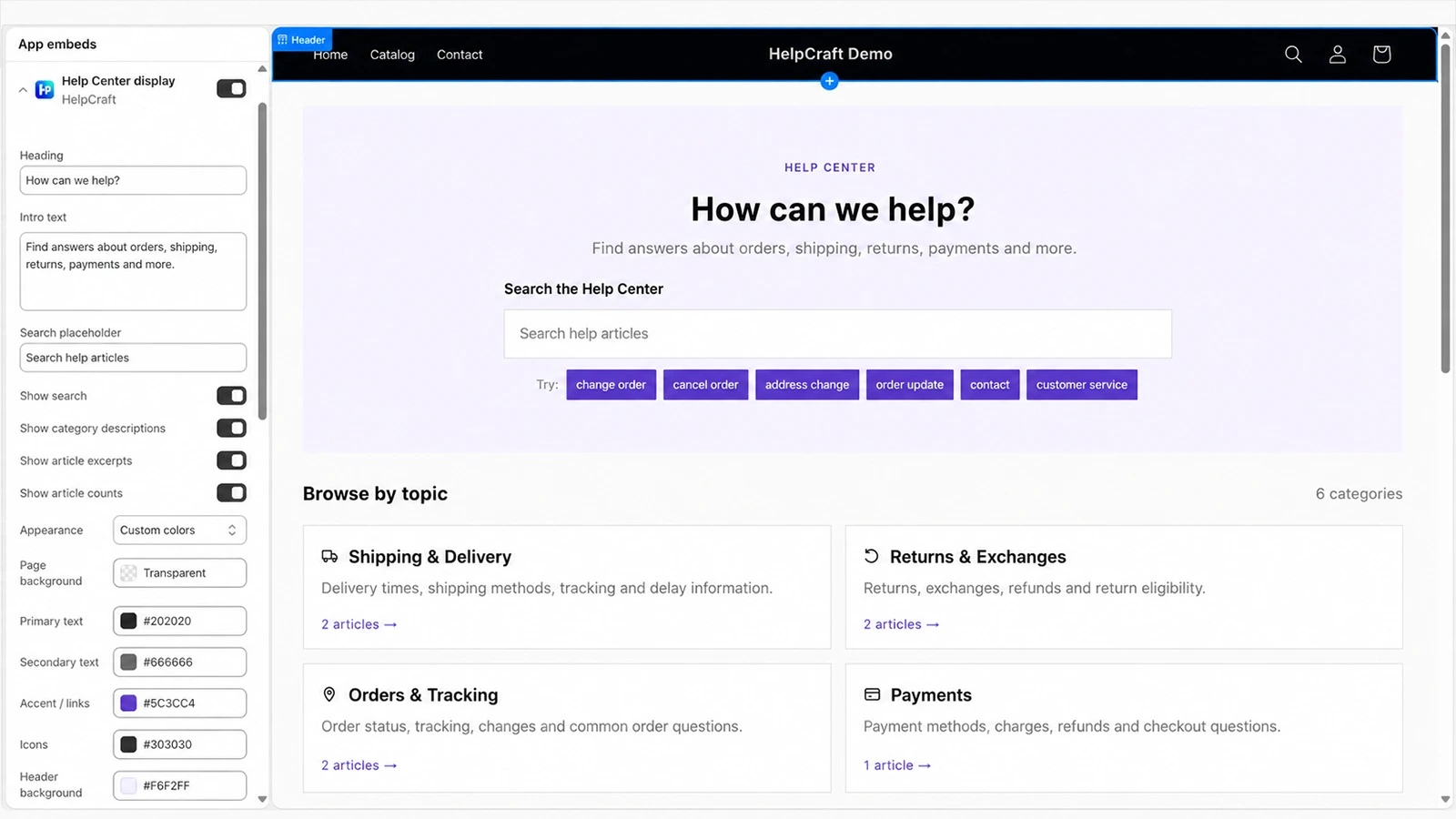Open the Home menu item
Viewport: 1456px width, 819px height.
[x=330, y=55]
